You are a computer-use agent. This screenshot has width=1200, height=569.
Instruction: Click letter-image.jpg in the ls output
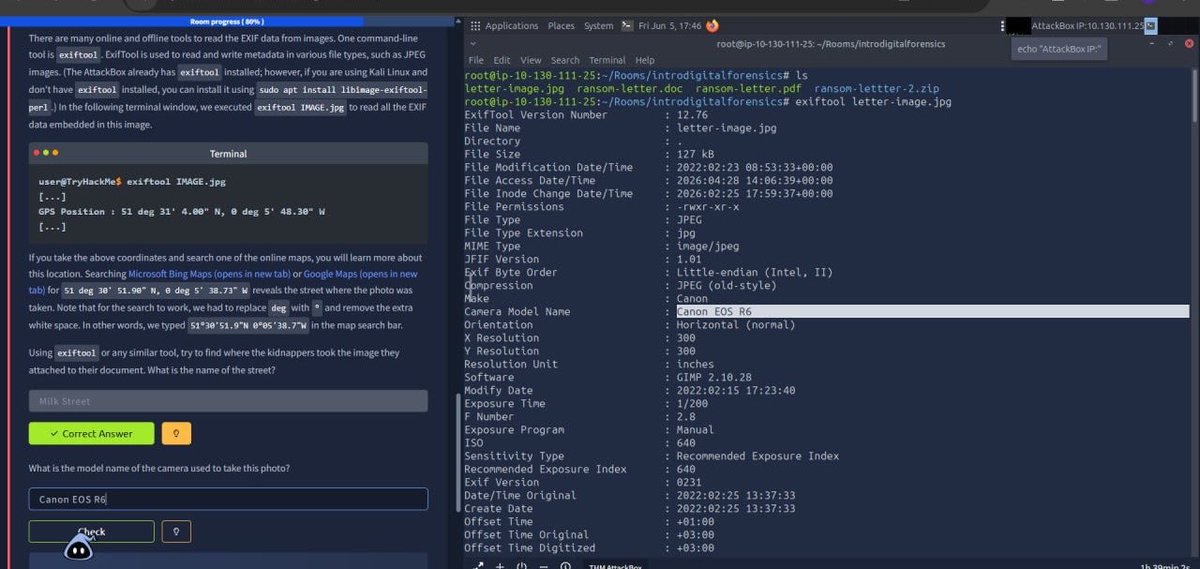[x=516, y=89]
